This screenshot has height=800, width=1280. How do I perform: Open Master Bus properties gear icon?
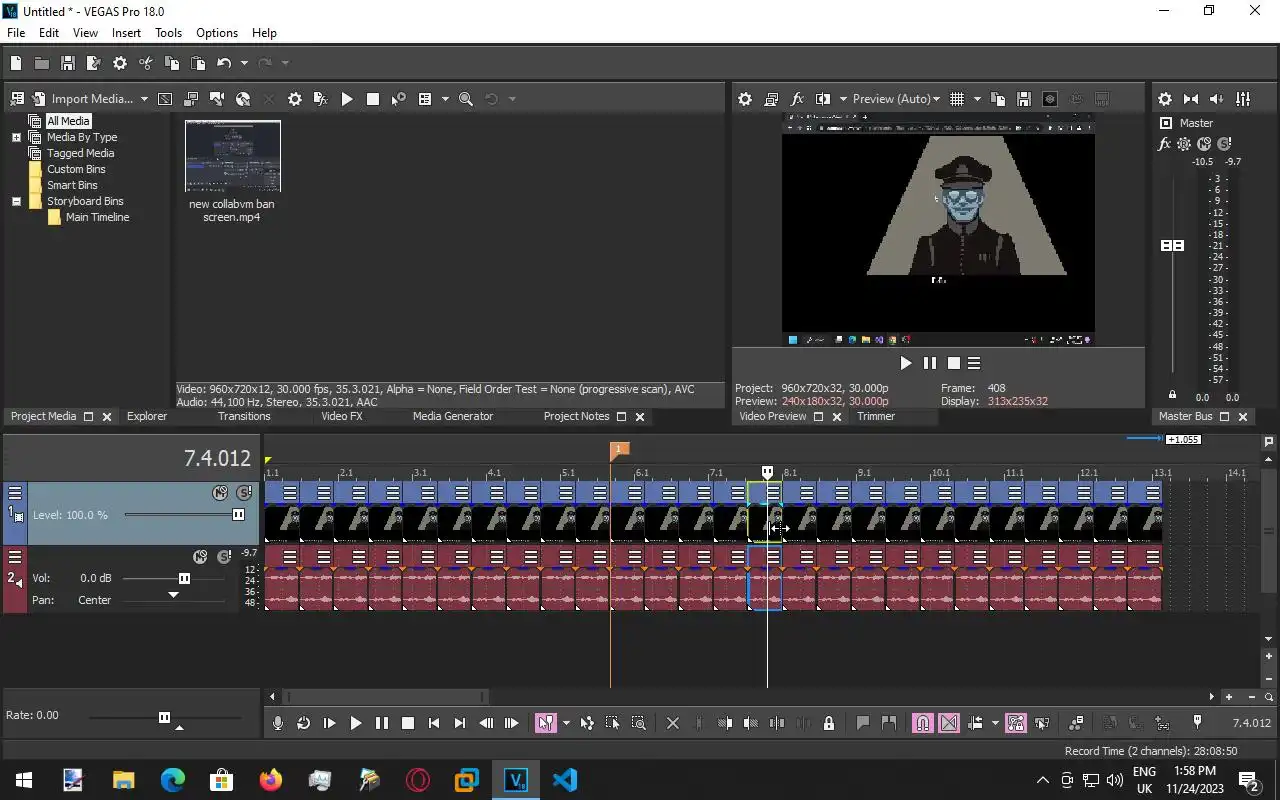pos(1165,99)
